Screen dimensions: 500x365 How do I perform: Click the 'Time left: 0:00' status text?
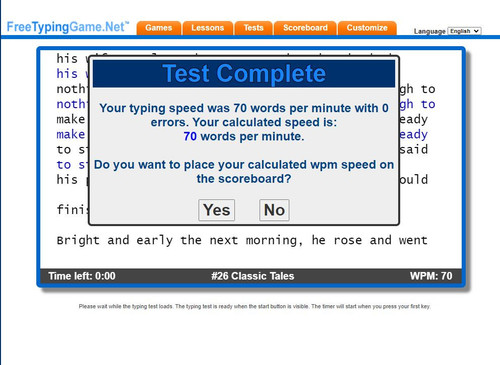[82, 276]
